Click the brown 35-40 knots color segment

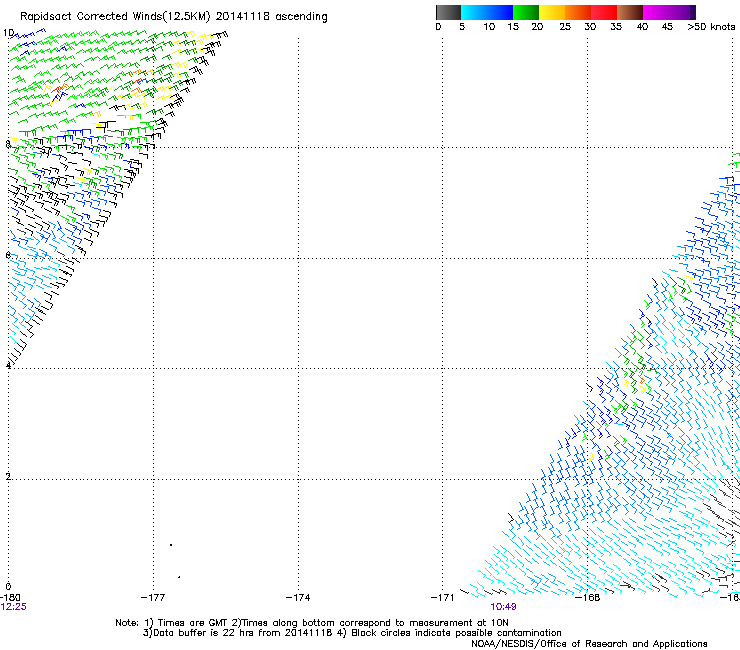tap(630, 12)
